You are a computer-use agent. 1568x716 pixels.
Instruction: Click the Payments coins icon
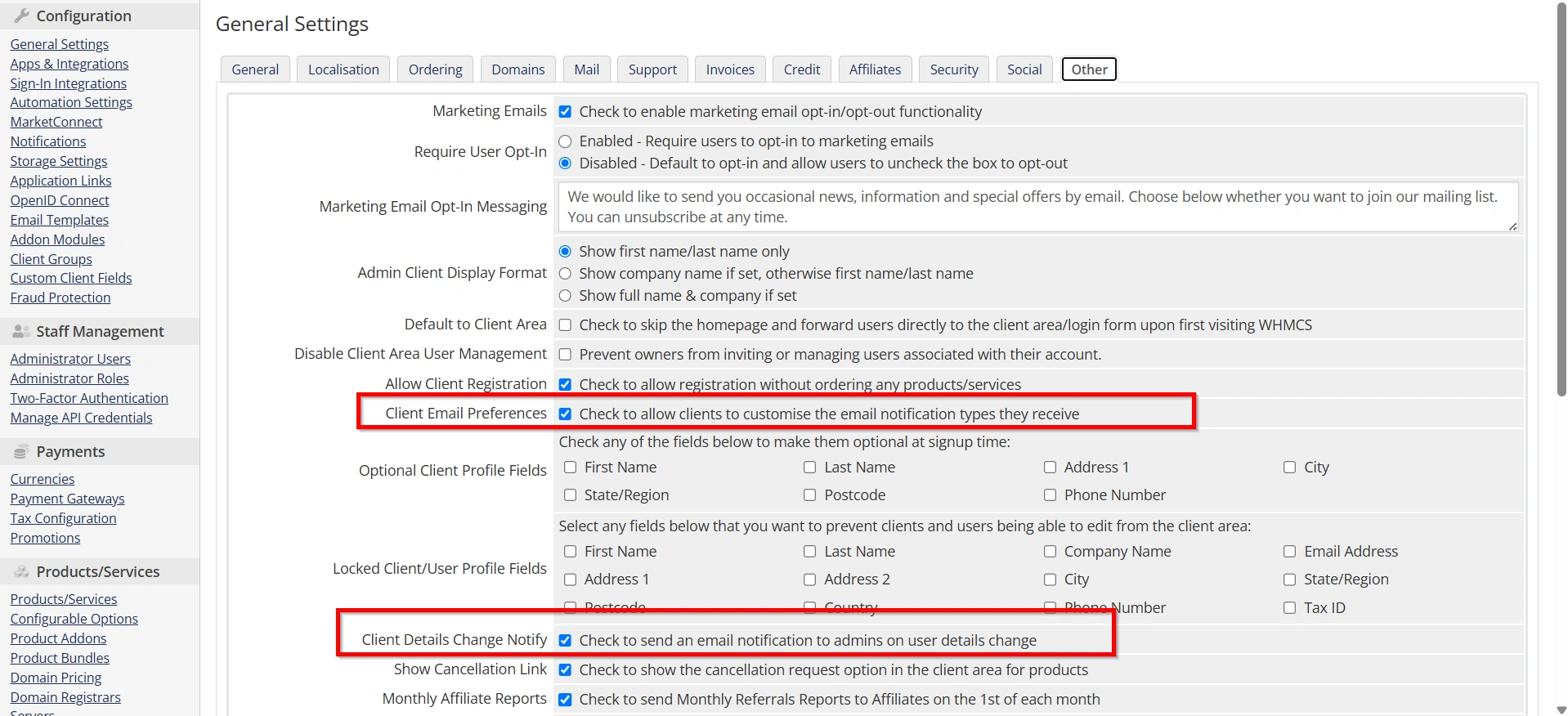click(21, 451)
